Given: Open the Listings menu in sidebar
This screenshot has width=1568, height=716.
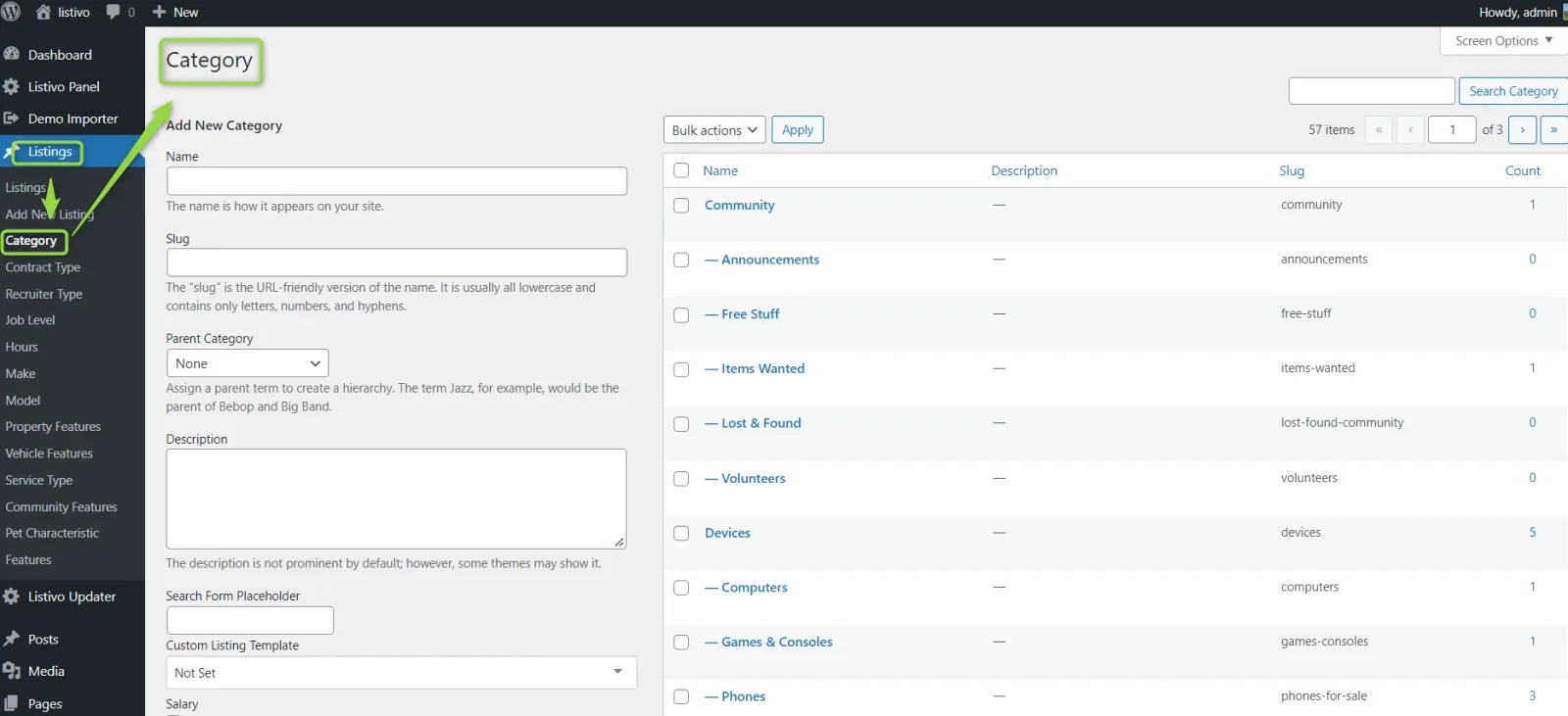Looking at the screenshot, I should pos(50,152).
